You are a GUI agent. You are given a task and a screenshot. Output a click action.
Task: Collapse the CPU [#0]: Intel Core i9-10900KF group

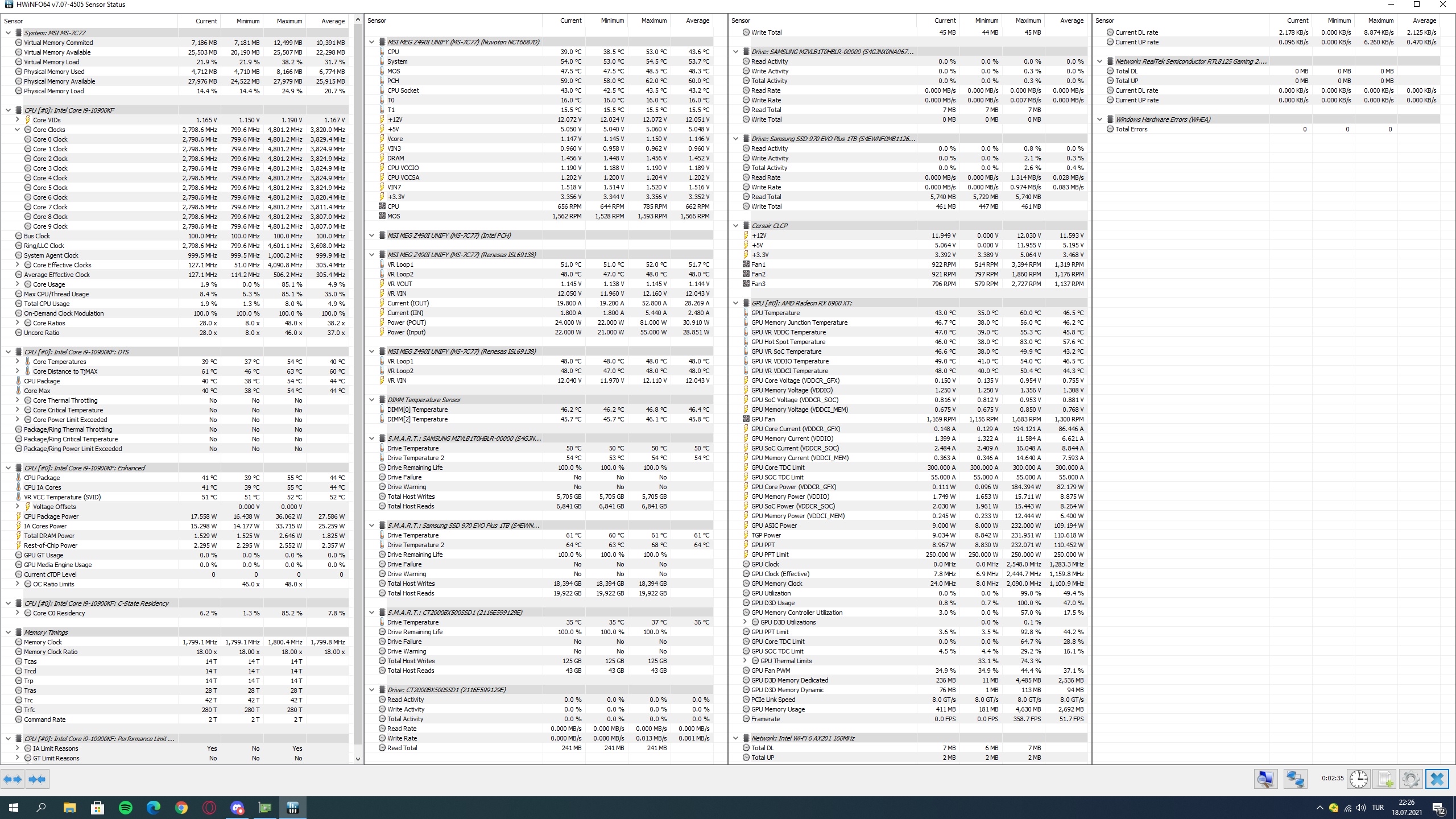[9, 110]
